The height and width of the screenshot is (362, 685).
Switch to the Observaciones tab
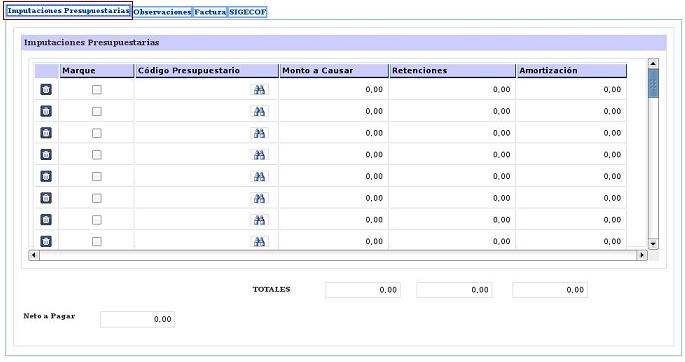pyautogui.click(x=163, y=12)
